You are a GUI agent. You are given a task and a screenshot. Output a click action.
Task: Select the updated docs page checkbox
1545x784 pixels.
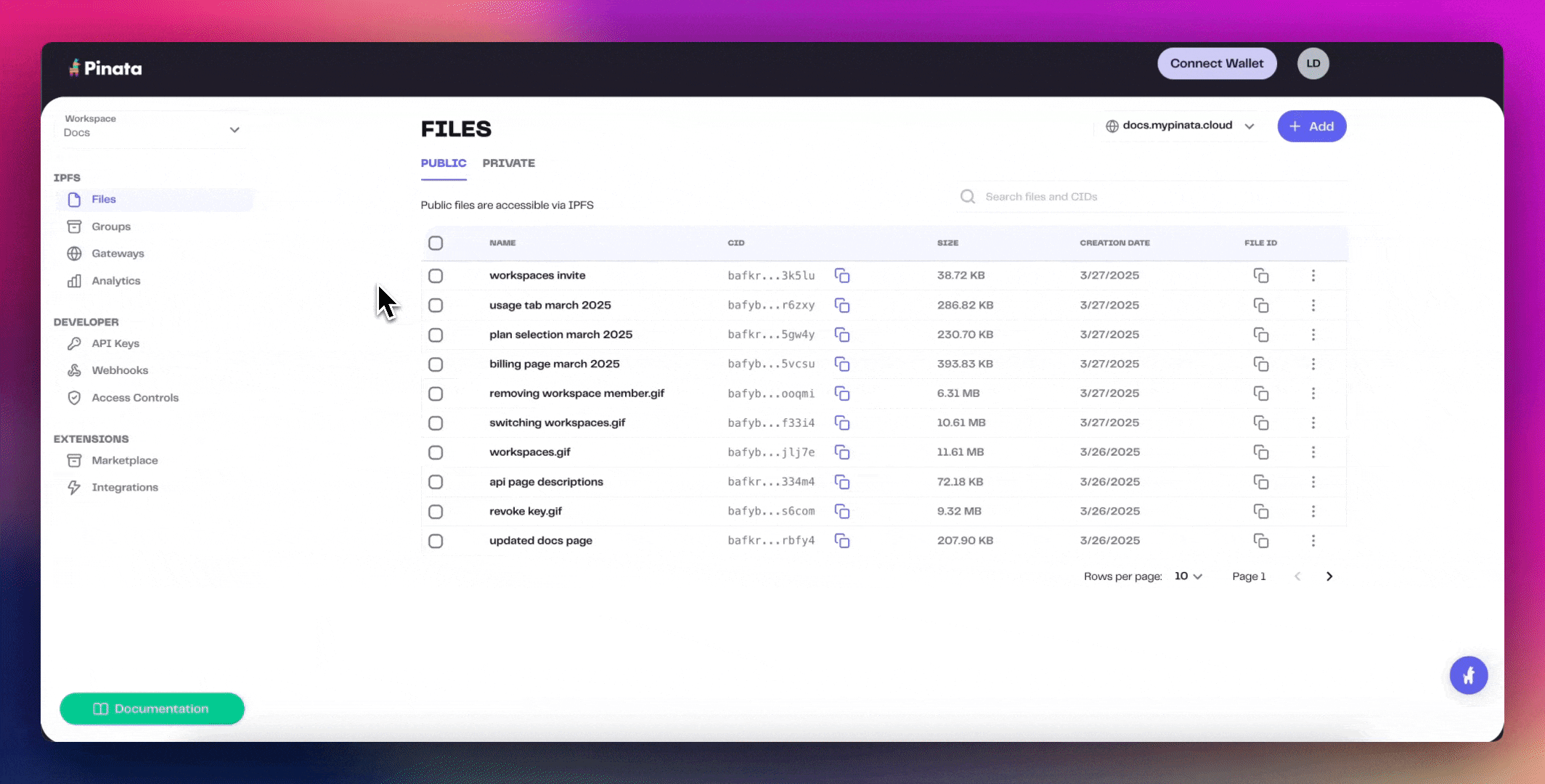(x=436, y=541)
